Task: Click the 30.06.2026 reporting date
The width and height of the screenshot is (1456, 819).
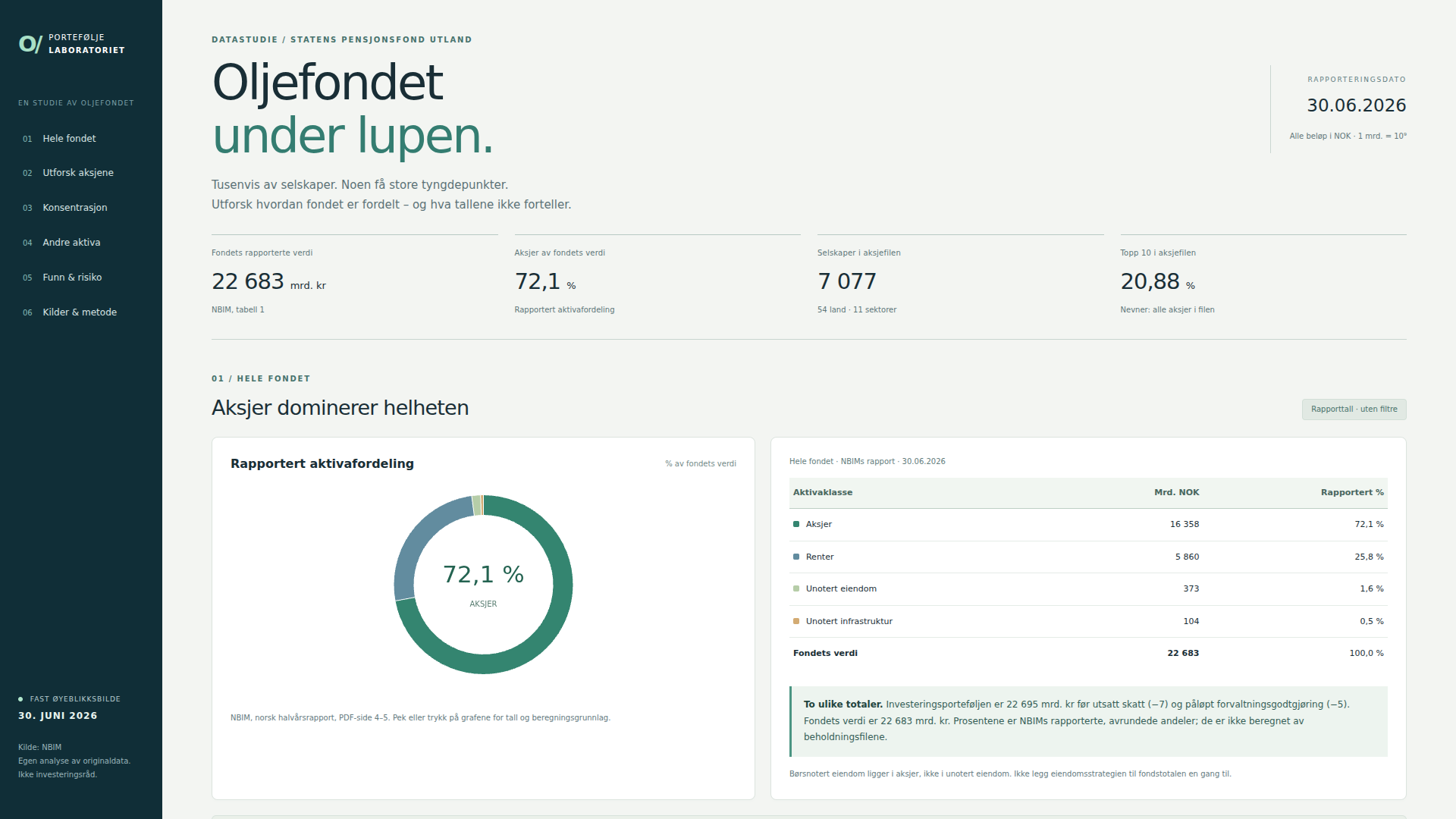Action: point(1356,105)
